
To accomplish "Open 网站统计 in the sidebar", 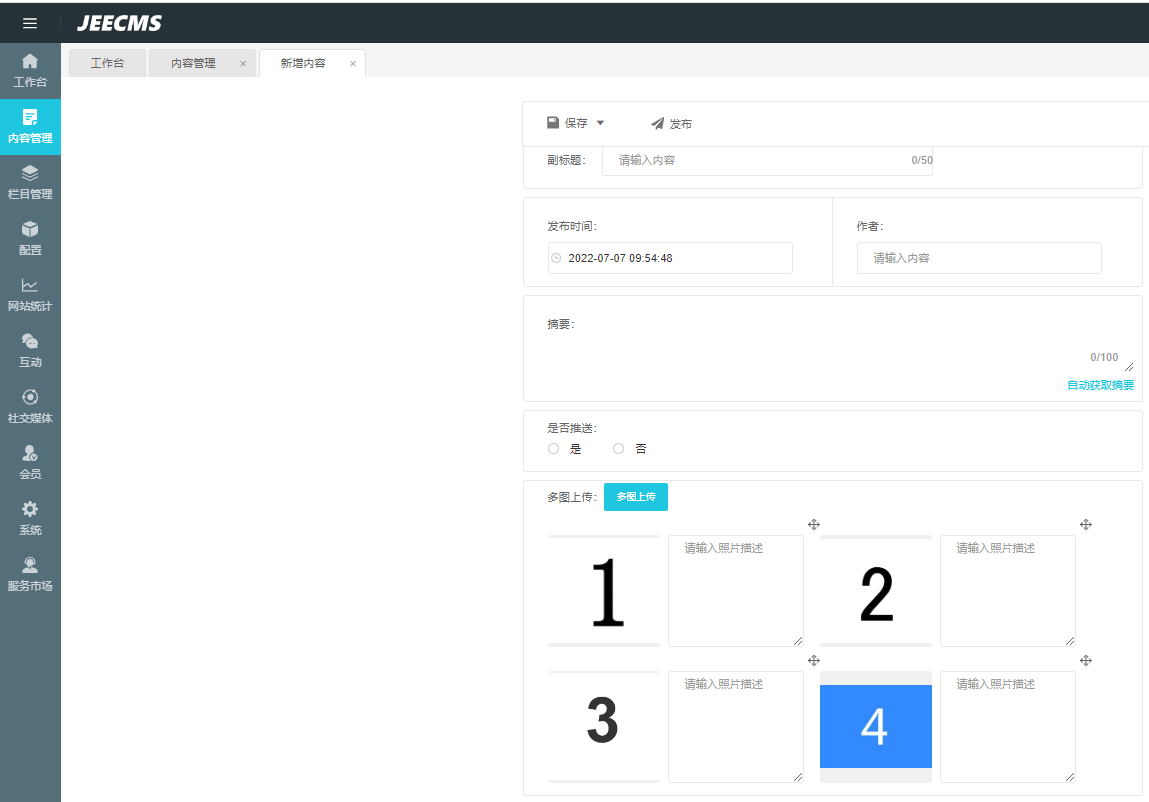I will coord(30,295).
